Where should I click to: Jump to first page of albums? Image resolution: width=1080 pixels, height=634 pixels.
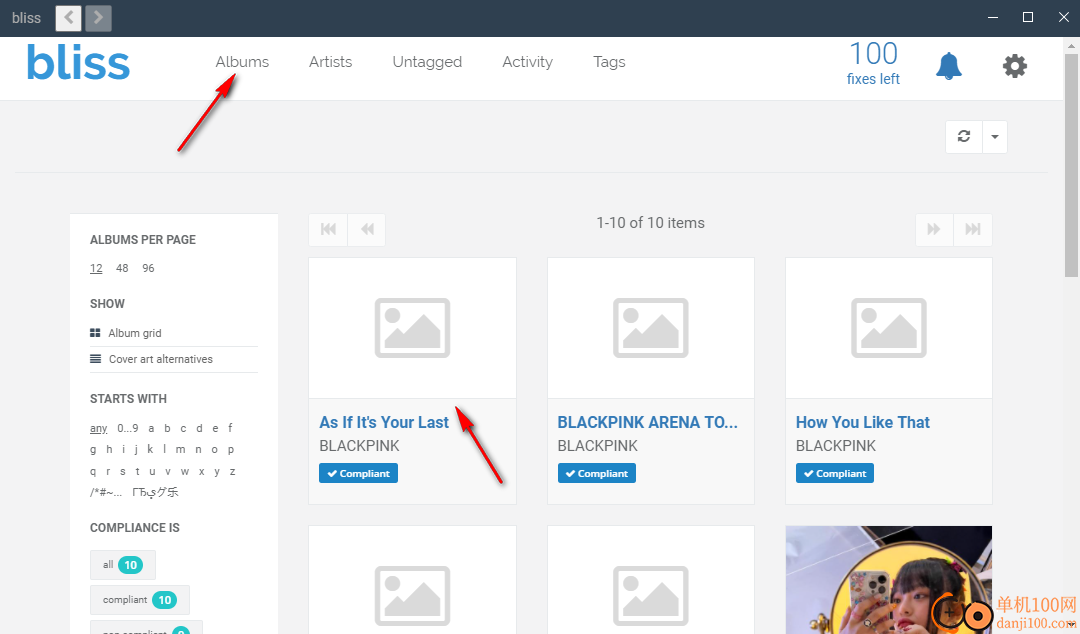click(x=329, y=229)
